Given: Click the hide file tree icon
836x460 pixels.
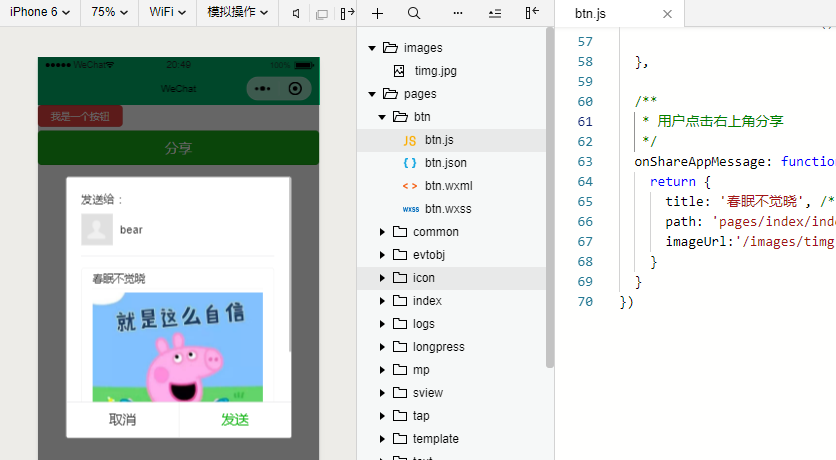Looking at the screenshot, I should click(532, 13).
